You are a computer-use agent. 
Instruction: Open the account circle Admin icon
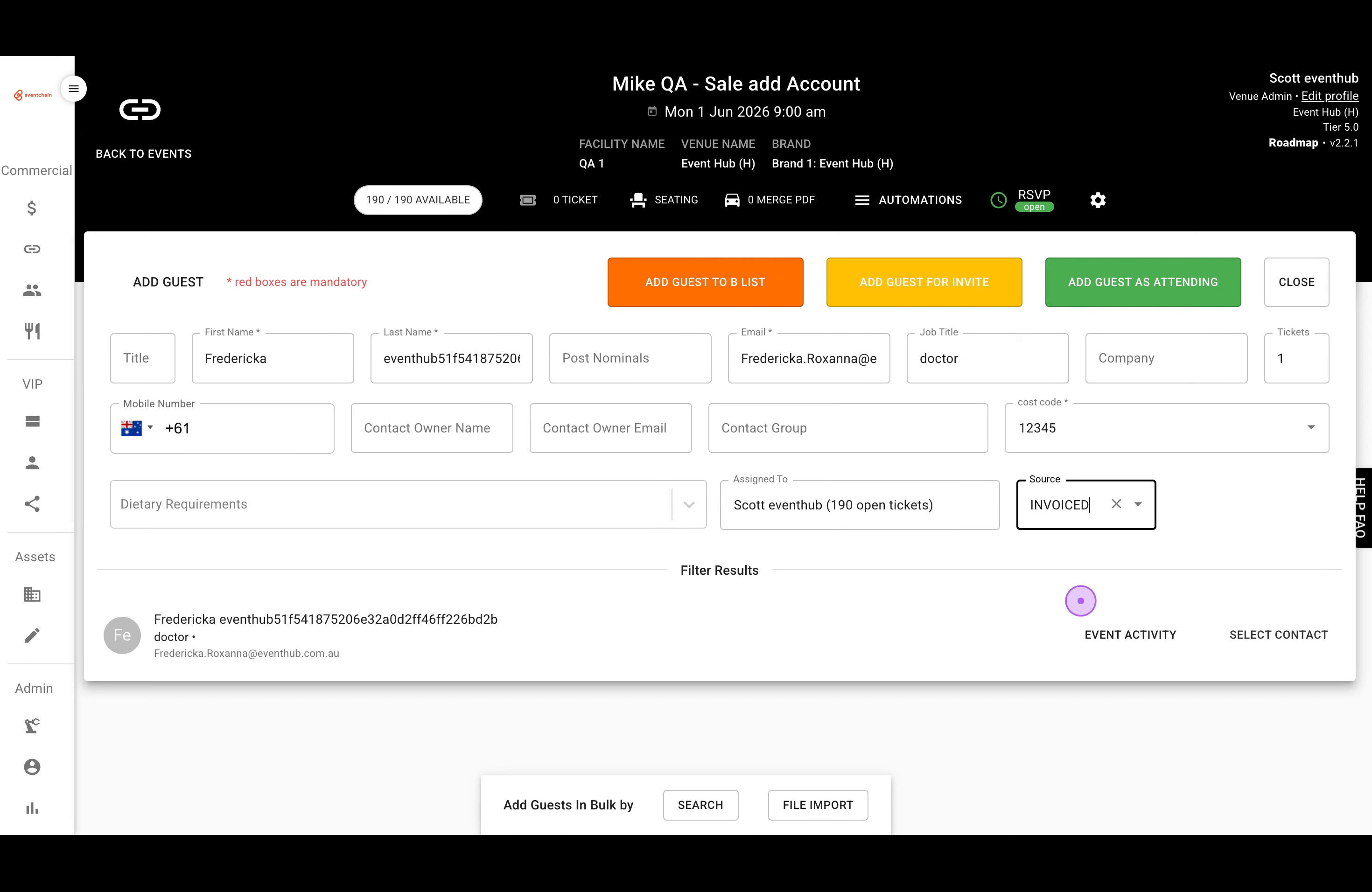pyautogui.click(x=32, y=767)
